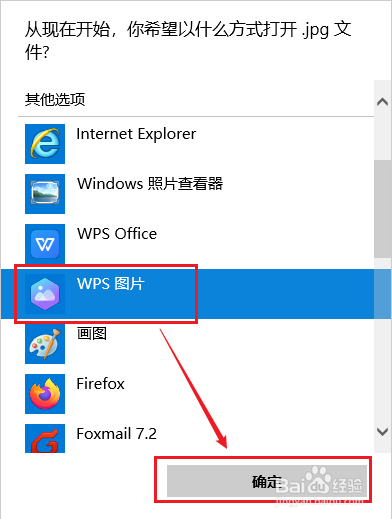Confirm with the 确定 button
Viewport: 392px width, 519px height.
267,481
